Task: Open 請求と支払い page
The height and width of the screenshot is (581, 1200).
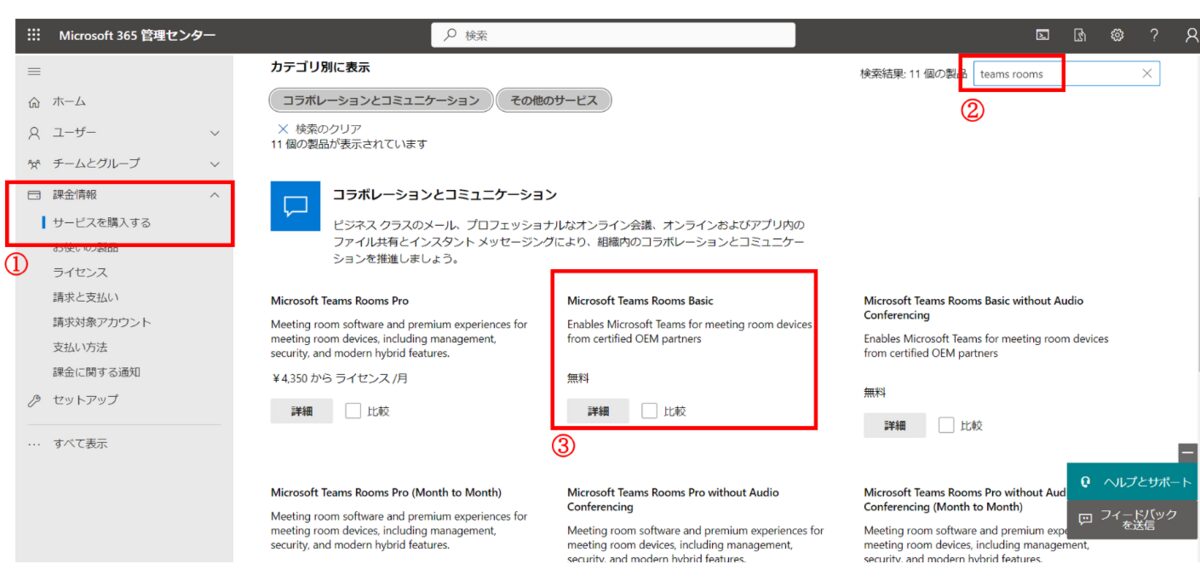Action: tap(85, 297)
